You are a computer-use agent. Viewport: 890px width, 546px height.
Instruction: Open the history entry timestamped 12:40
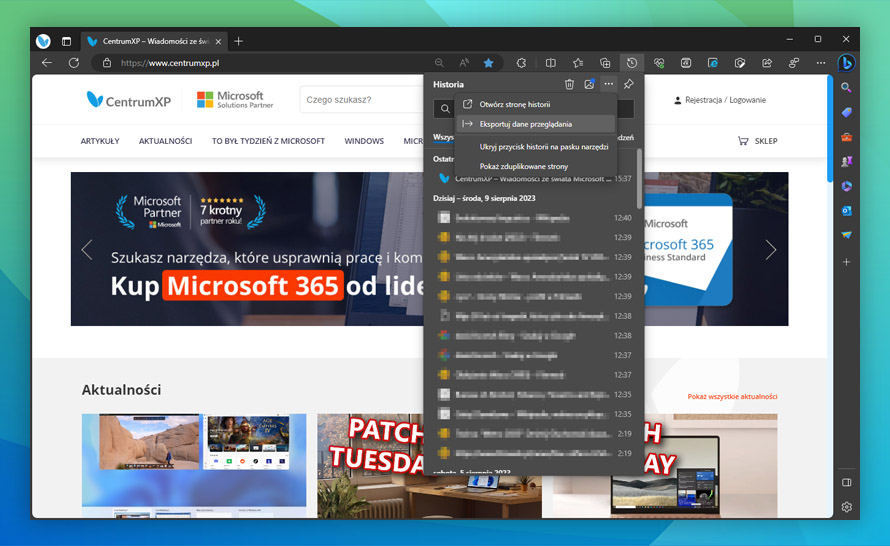(x=534, y=218)
